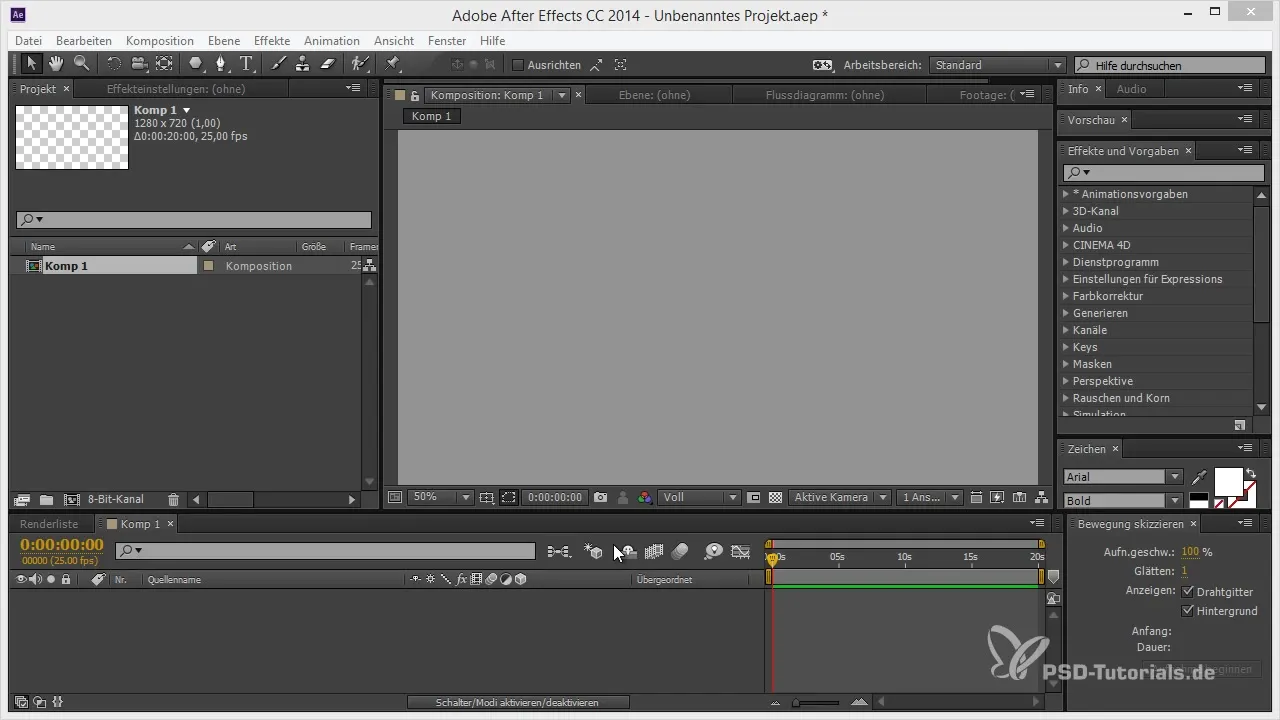Open the Komposition menu

(160, 41)
